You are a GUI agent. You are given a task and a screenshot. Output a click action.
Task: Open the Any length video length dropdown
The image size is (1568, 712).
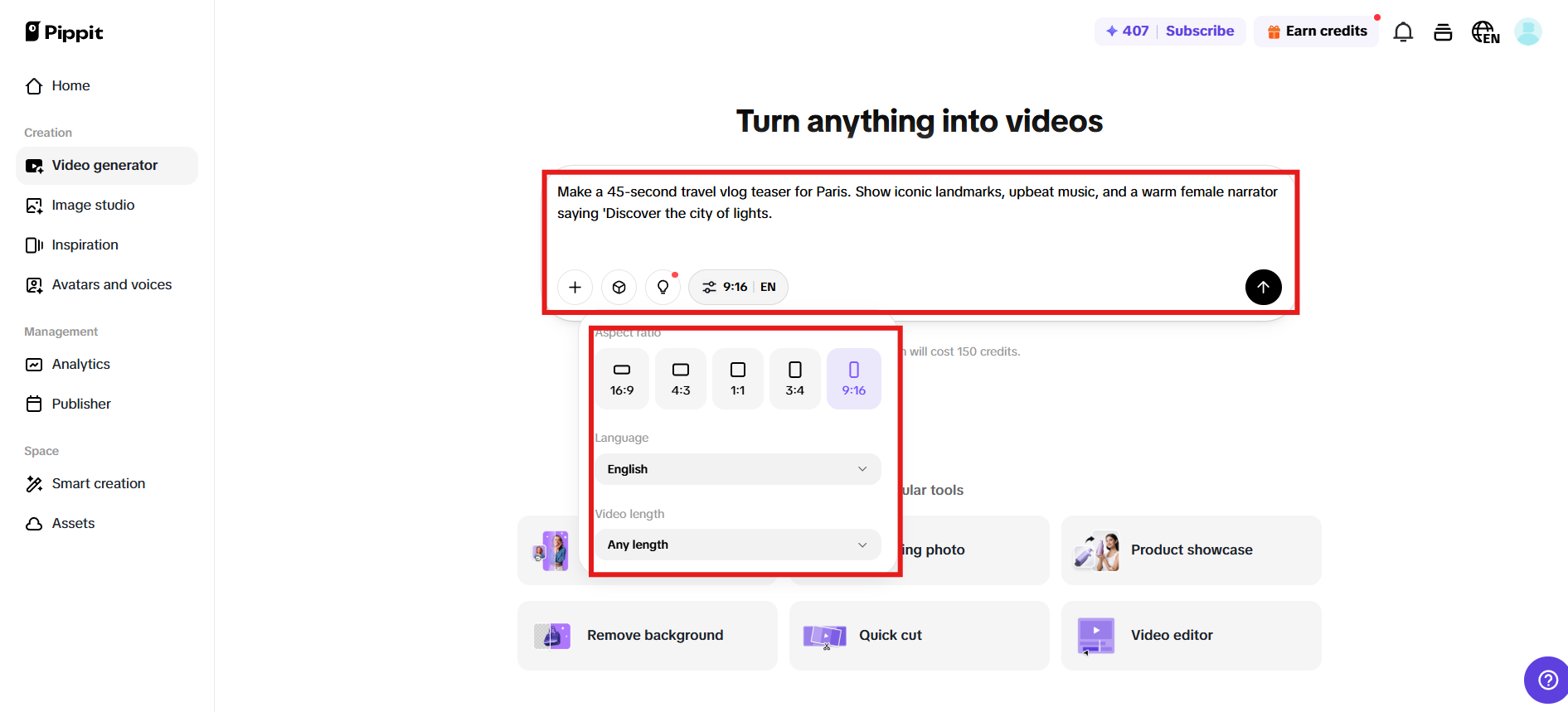click(x=738, y=545)
